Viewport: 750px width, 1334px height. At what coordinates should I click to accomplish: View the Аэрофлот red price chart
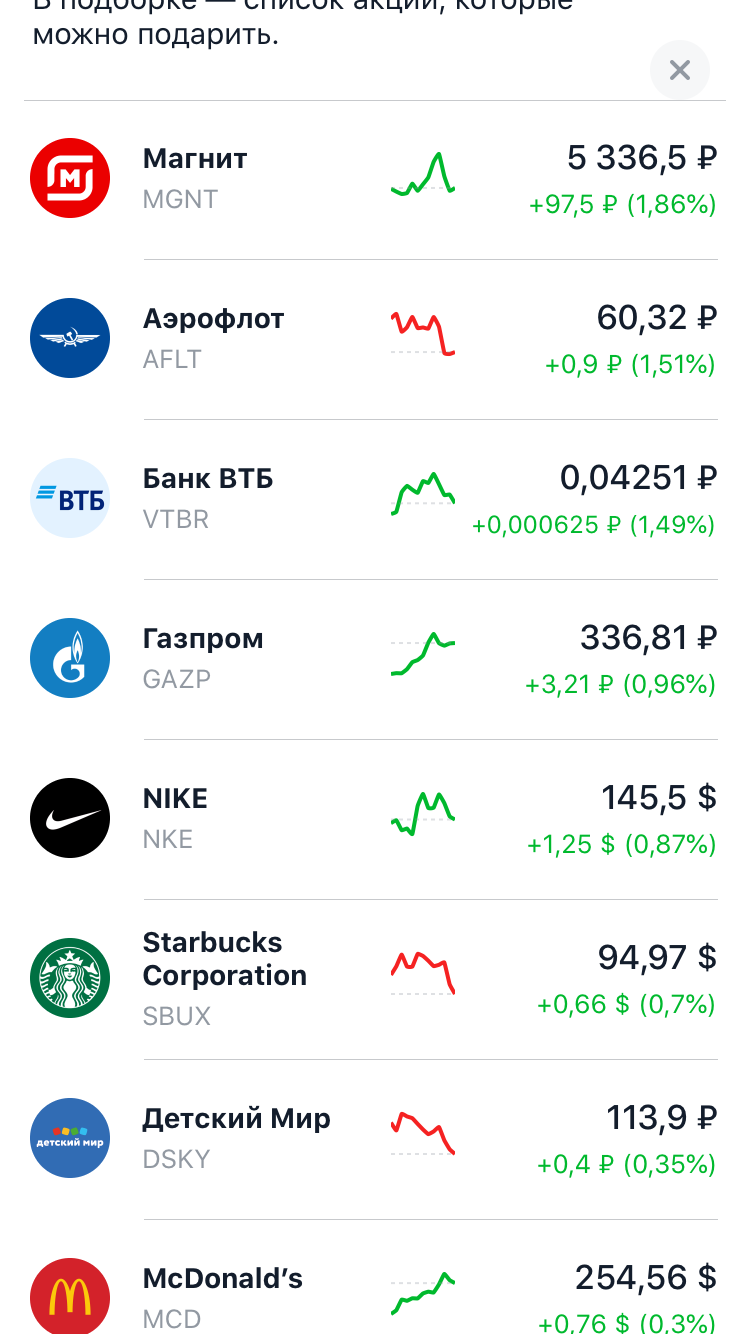coord(423,333)
